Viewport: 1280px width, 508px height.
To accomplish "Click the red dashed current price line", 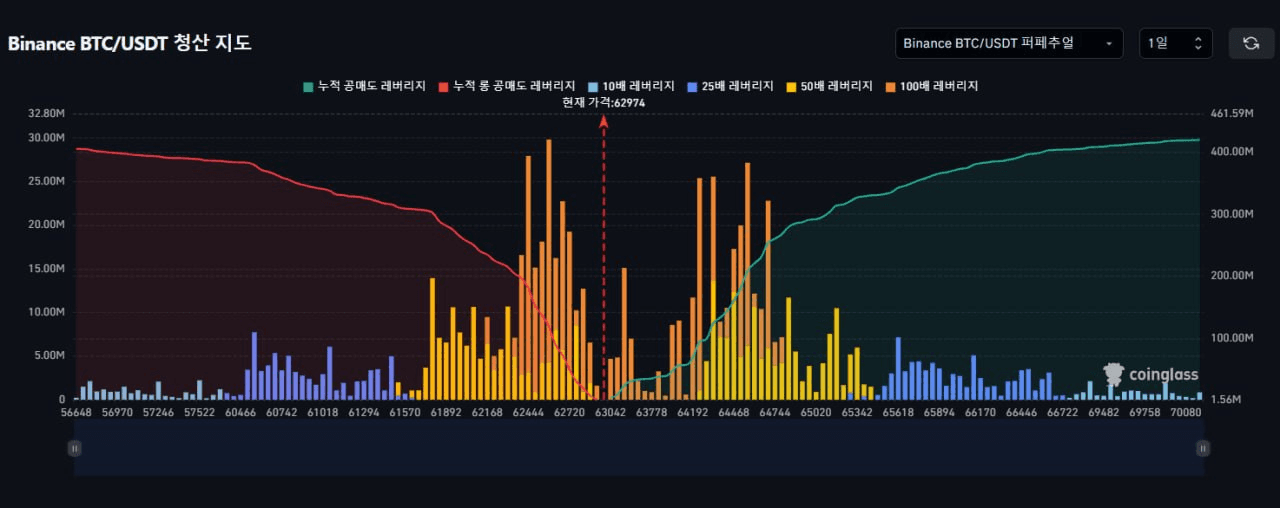I will tap(603, 258).
